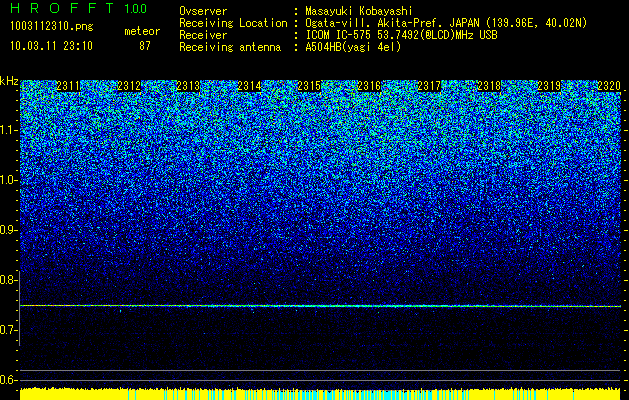Viewport: 629px width, 400px height.
Task: Click the Ovserver label
Action: point(203,11)
